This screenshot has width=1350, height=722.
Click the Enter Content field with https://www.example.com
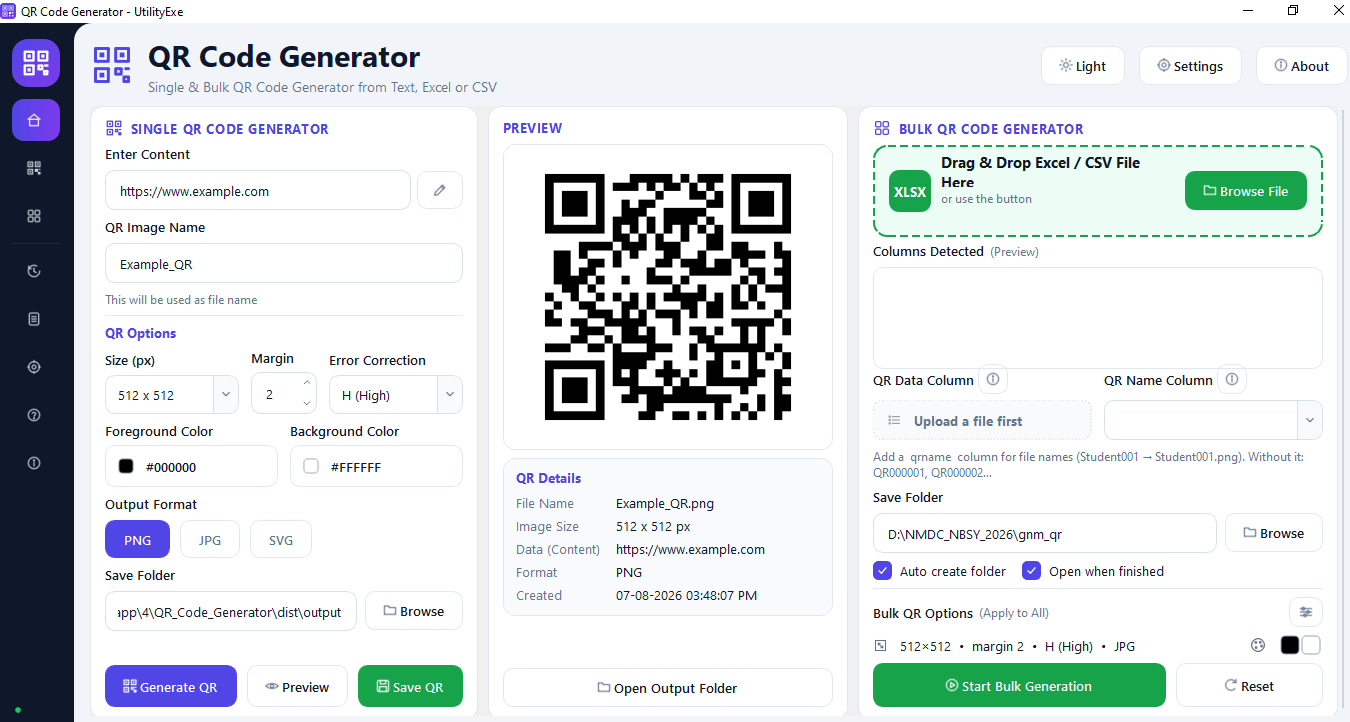[x=258, y=190]
